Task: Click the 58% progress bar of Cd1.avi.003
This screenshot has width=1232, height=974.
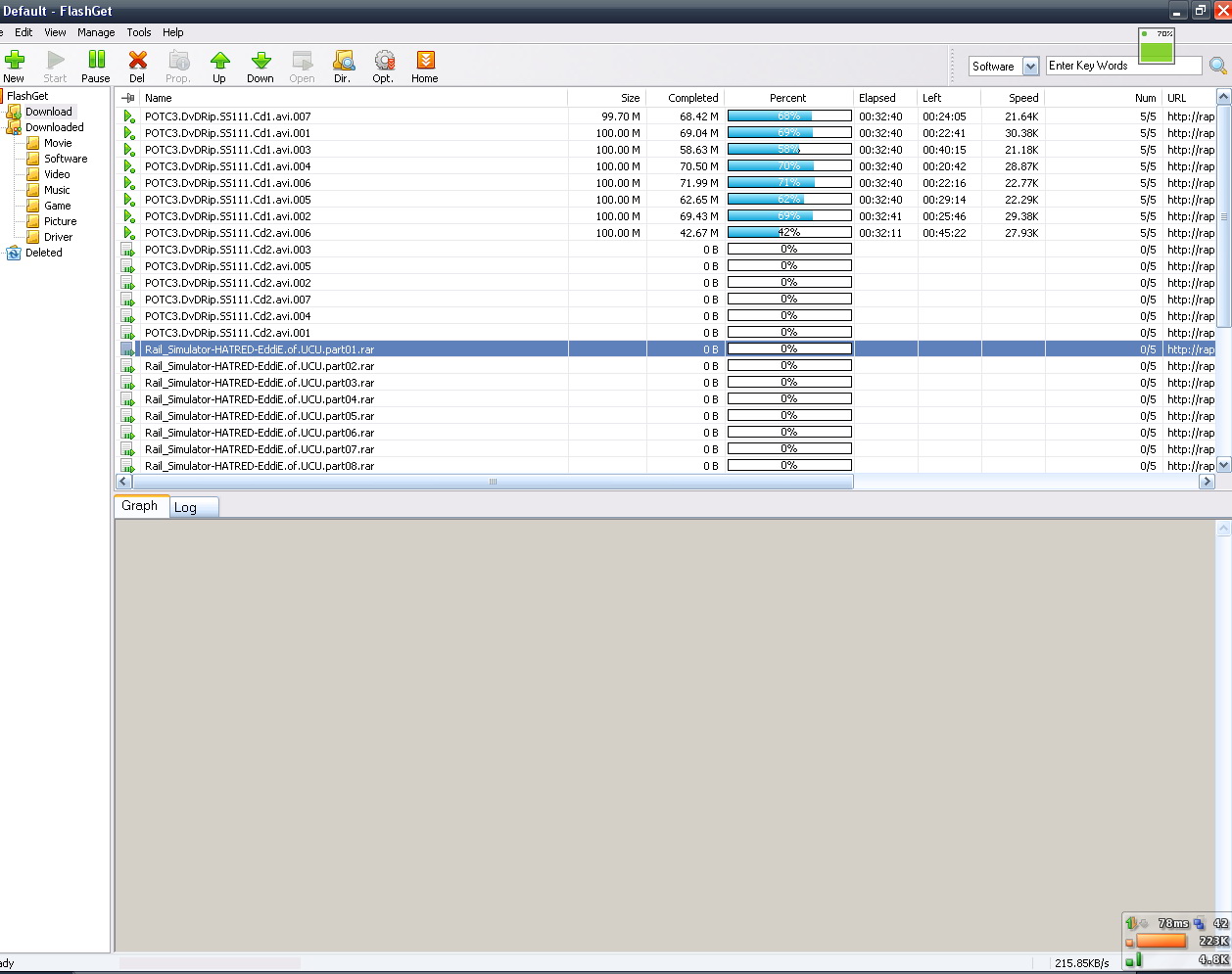Action: click(789, 150)
